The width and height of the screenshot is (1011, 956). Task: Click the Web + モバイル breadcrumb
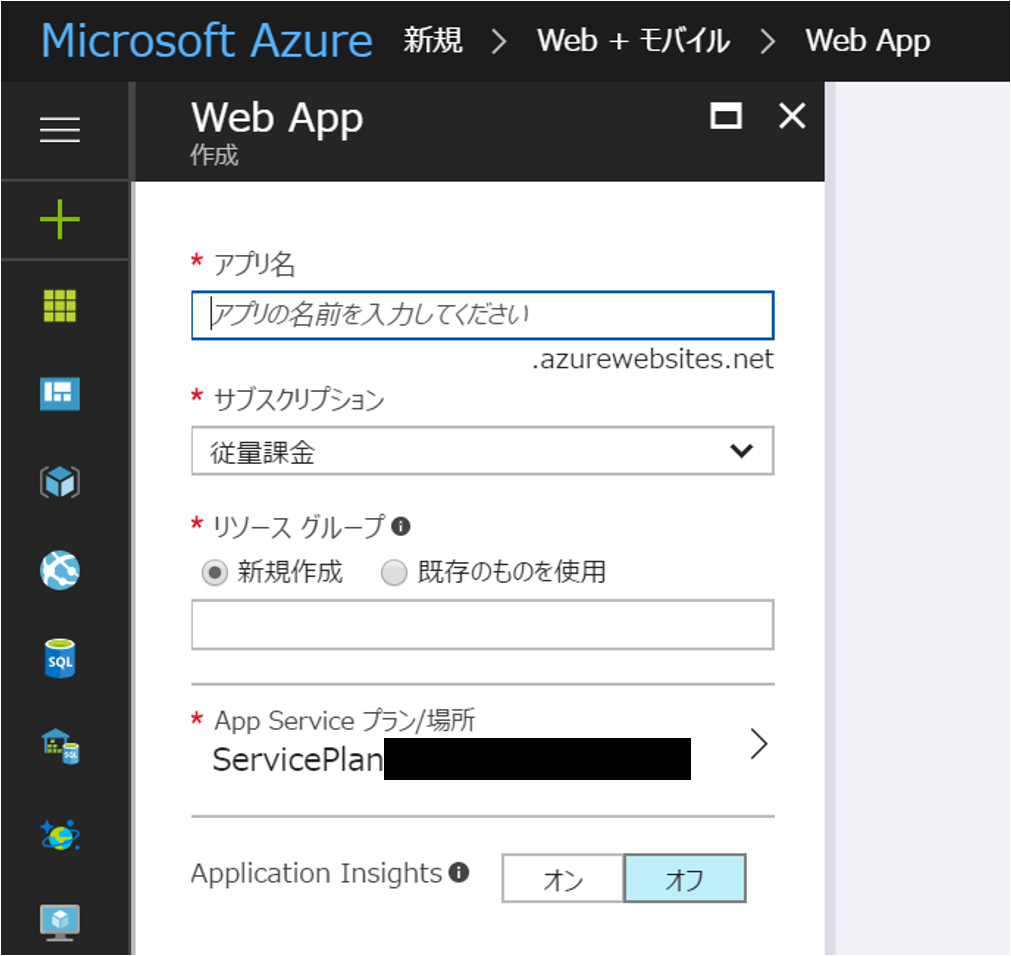point(633,41)
